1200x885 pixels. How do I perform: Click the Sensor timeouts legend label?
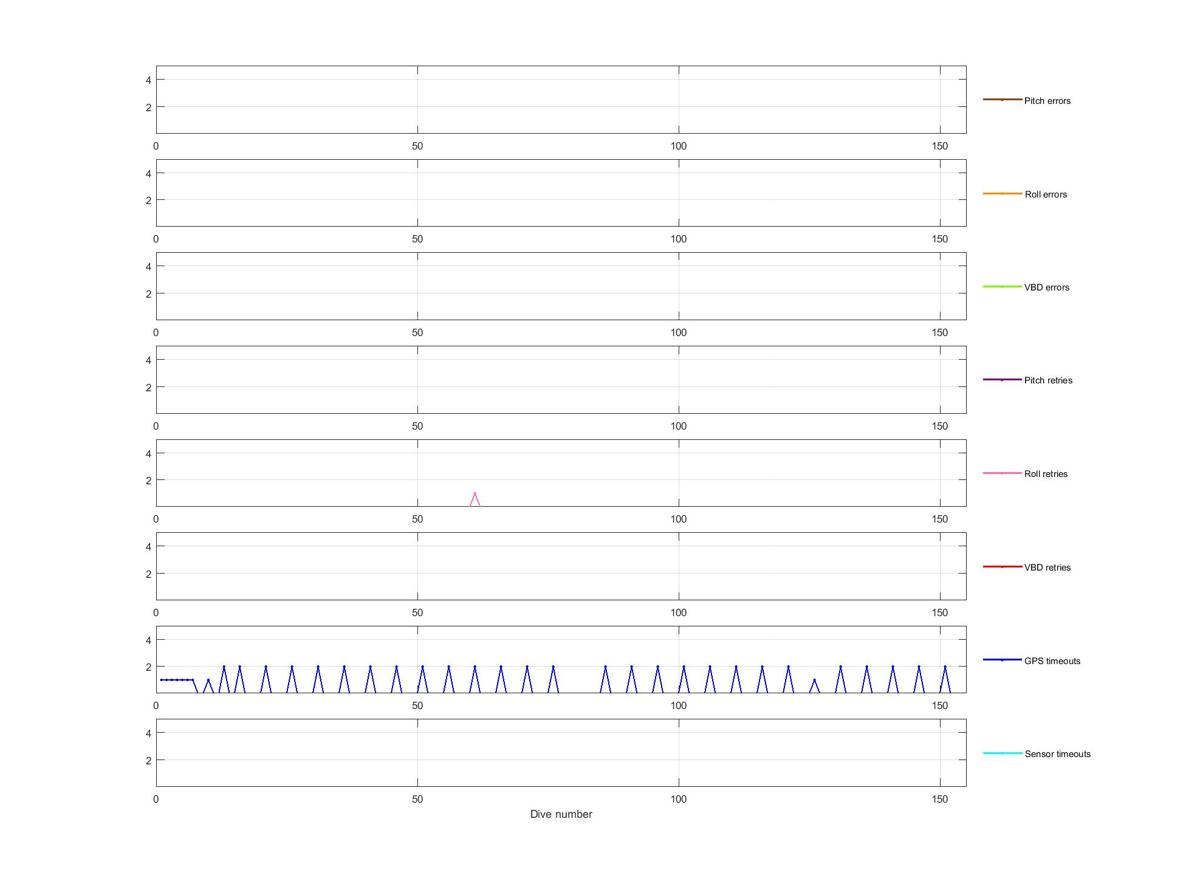pos(1057,754)
